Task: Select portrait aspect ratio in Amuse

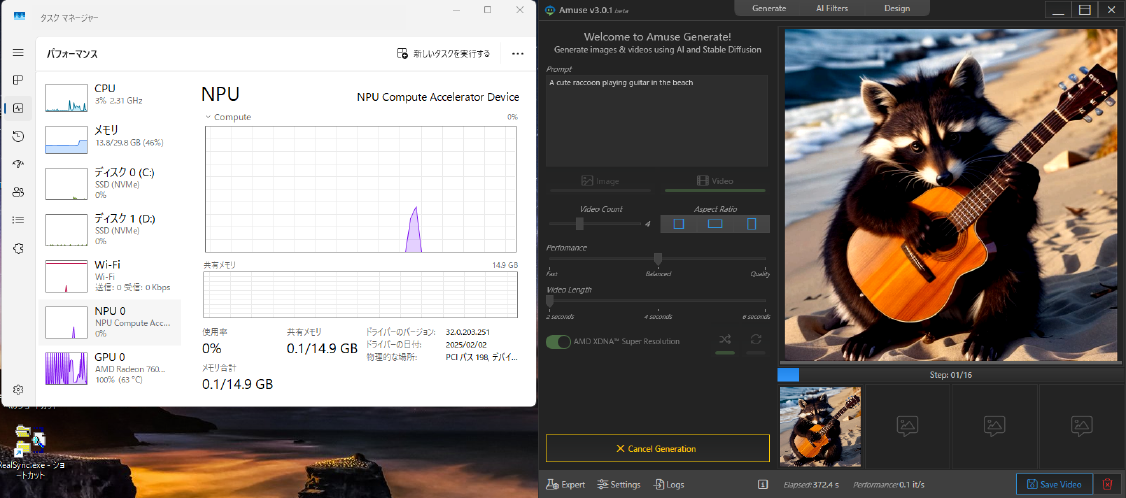Action: point(751,224)
